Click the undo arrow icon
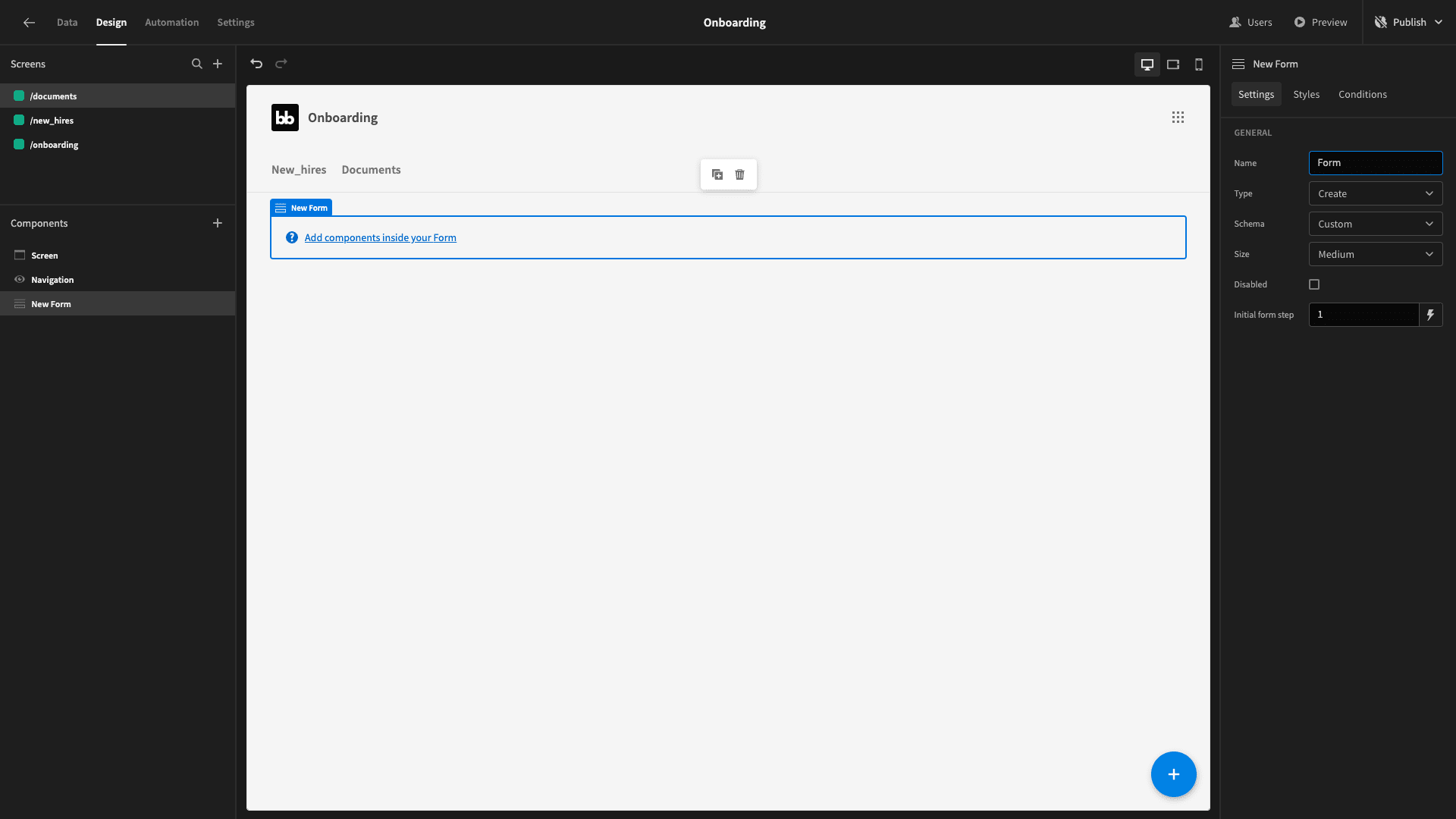Screen dimensions: 1456x819 [x=256, y=64]
